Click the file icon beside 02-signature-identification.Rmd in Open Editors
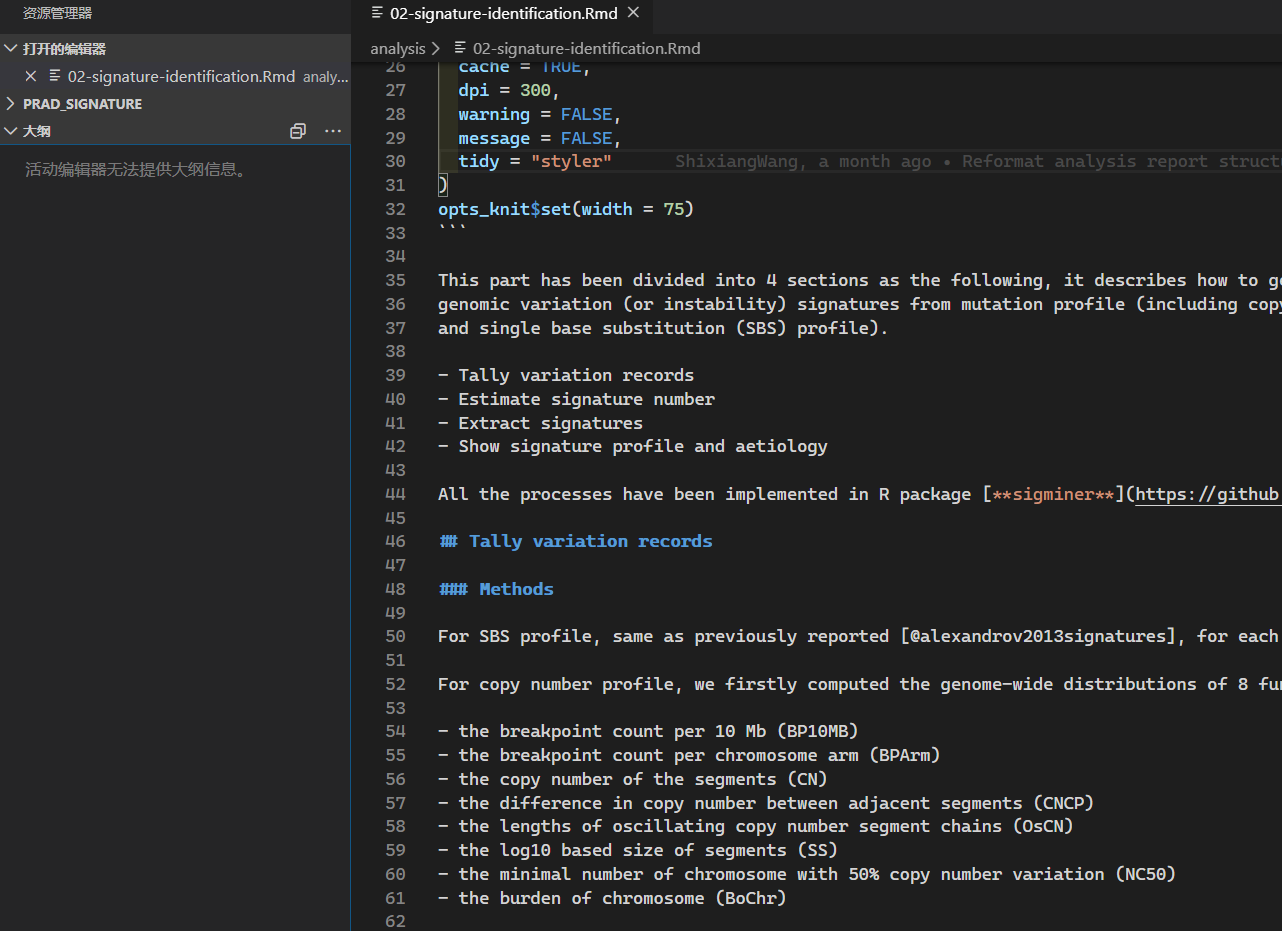1282x931 pixels. click(x=55, y=76)
